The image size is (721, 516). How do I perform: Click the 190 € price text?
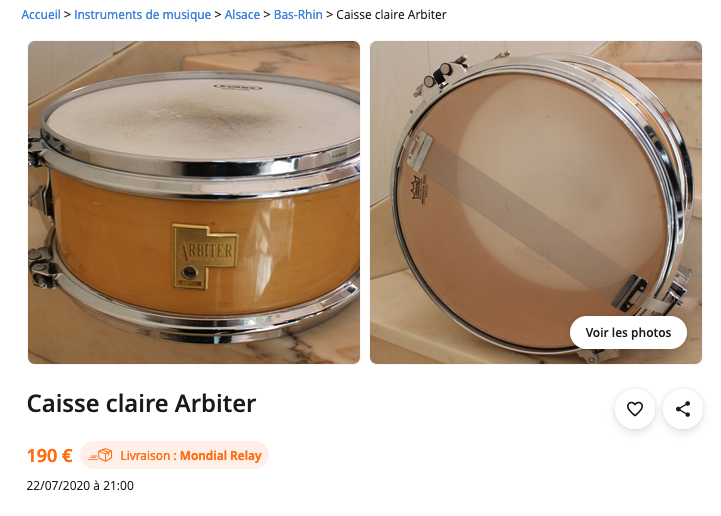pyautogui.click(x=50, y=456)
